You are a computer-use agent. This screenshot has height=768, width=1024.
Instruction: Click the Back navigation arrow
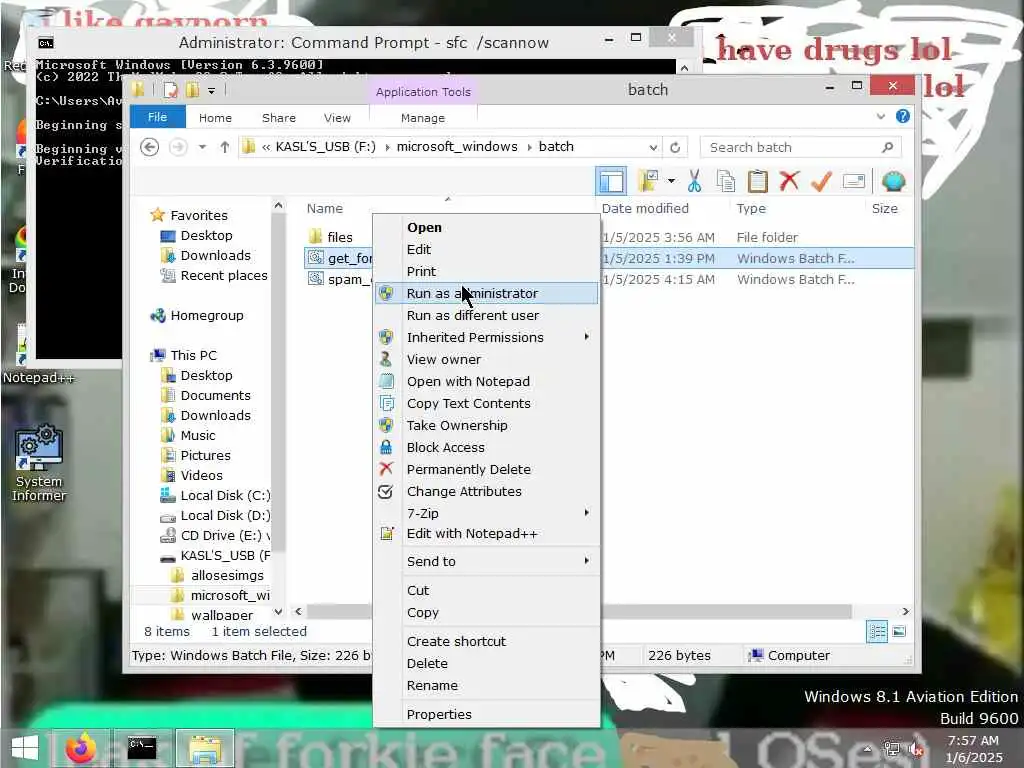(150, 147)
